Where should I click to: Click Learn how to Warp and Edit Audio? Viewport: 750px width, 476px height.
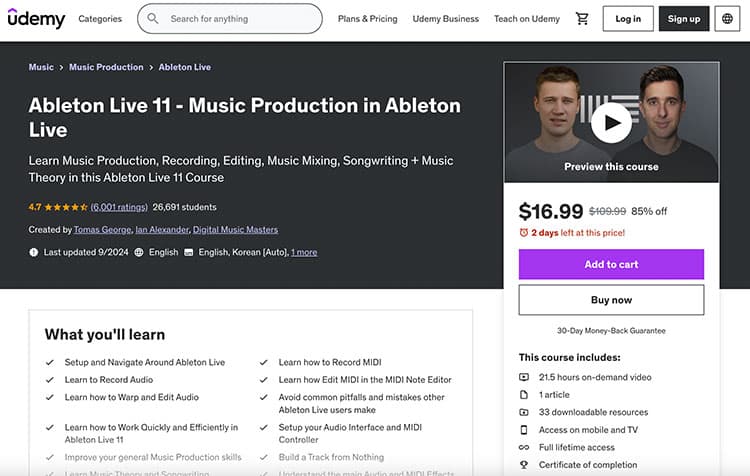pyautogui.click(x=132, y=397)
